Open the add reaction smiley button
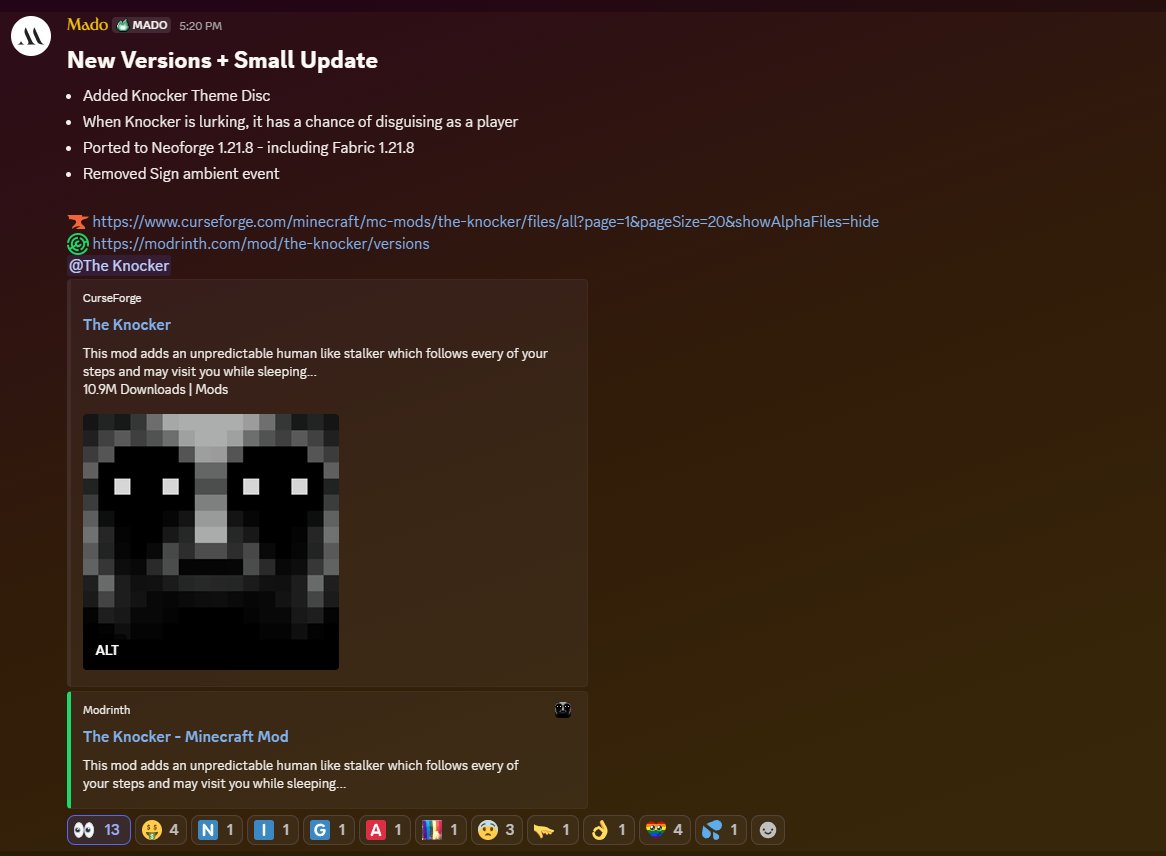Image resolution: width=1166 pixels, height=856 pixels. point(768,830)
